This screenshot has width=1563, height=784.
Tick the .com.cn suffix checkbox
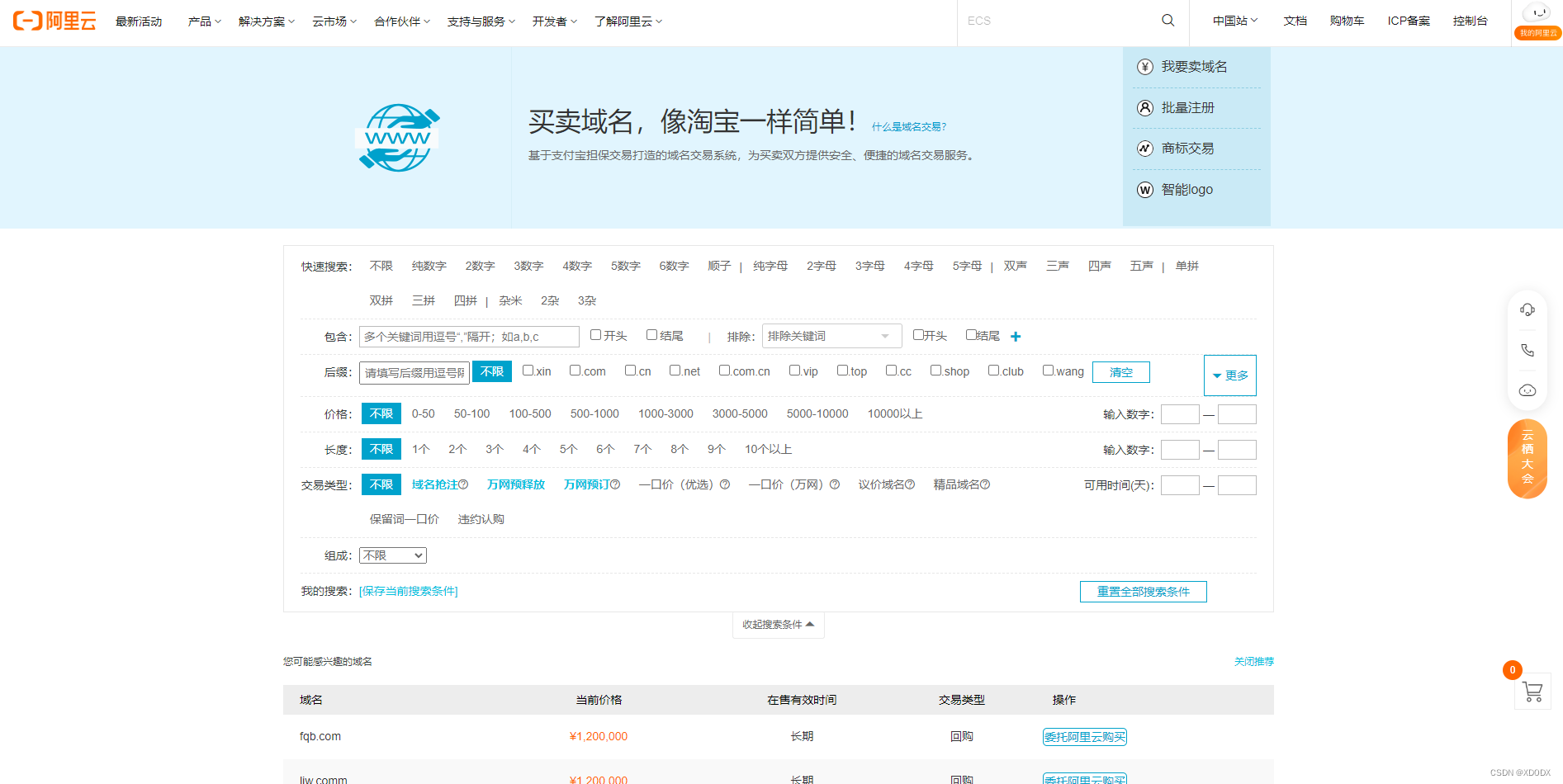724,371
